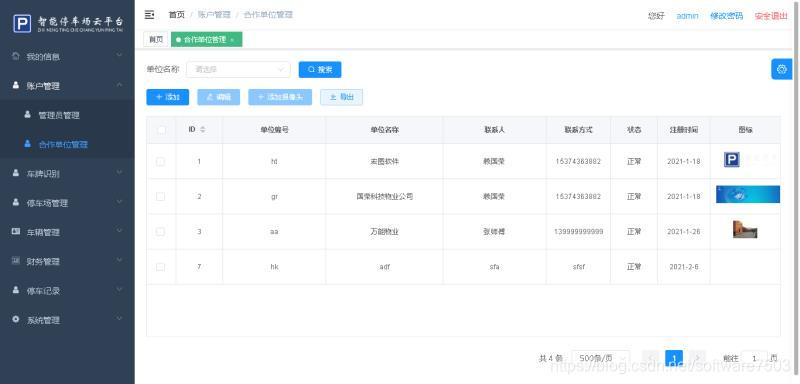Switch to the 首页 tab
This screenshot has height=384, width=800.
pos(156,39)
